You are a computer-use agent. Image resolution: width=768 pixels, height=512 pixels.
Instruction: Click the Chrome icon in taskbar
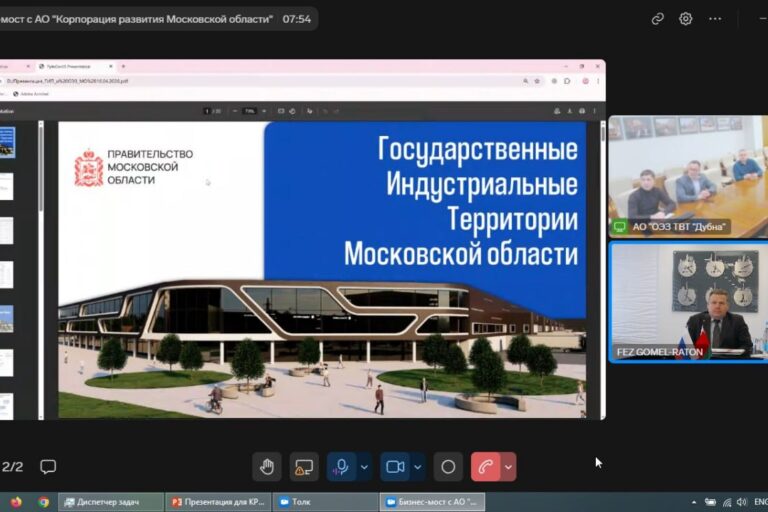(x=43, y=501)
